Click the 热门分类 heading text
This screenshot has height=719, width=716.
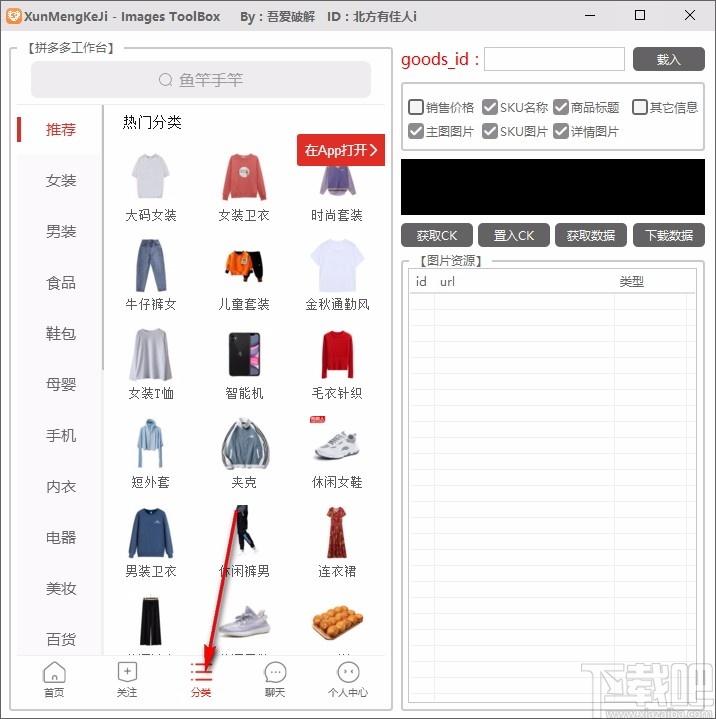coord(152,122)
